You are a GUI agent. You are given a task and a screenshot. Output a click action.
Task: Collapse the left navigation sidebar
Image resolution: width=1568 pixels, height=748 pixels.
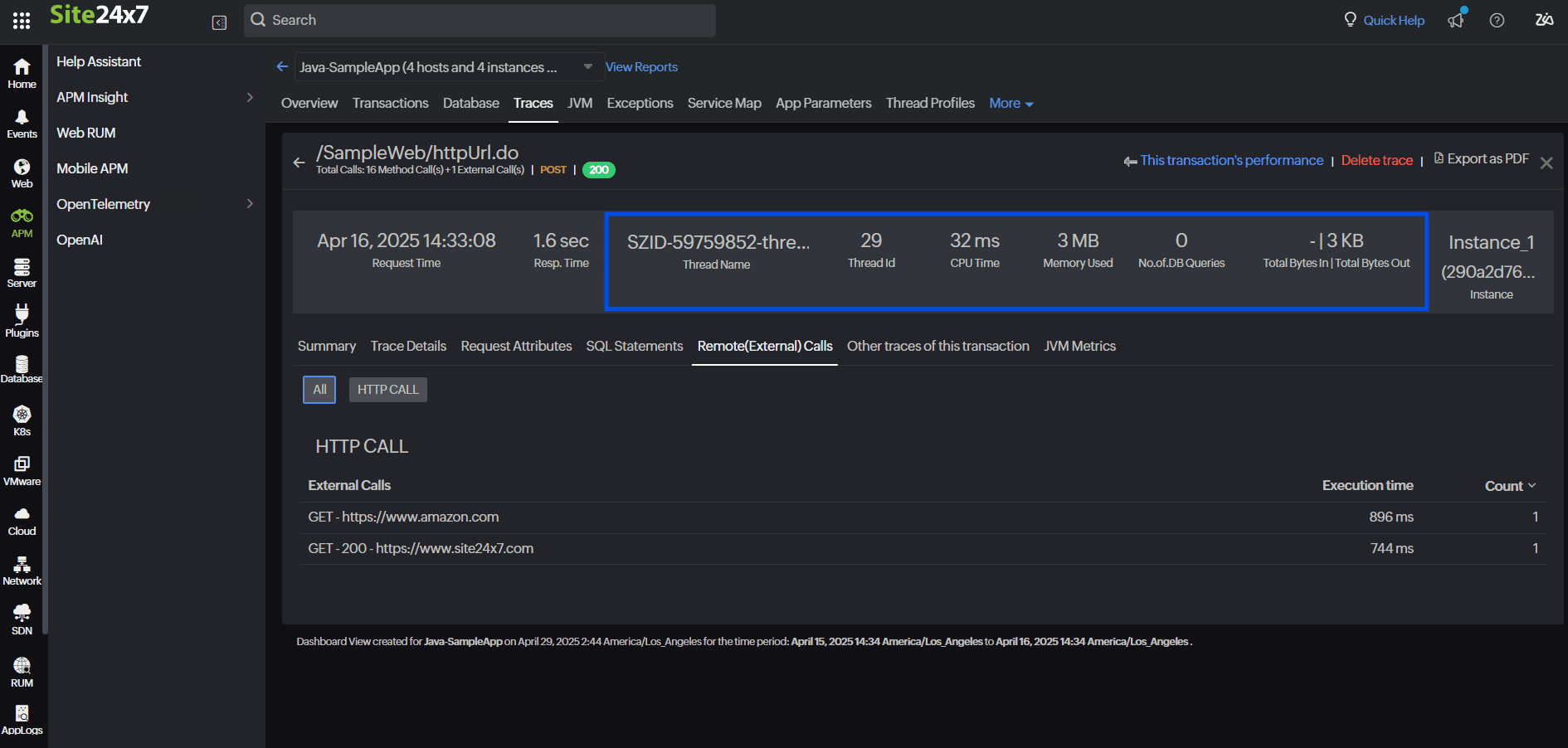(x=219, y=22)
